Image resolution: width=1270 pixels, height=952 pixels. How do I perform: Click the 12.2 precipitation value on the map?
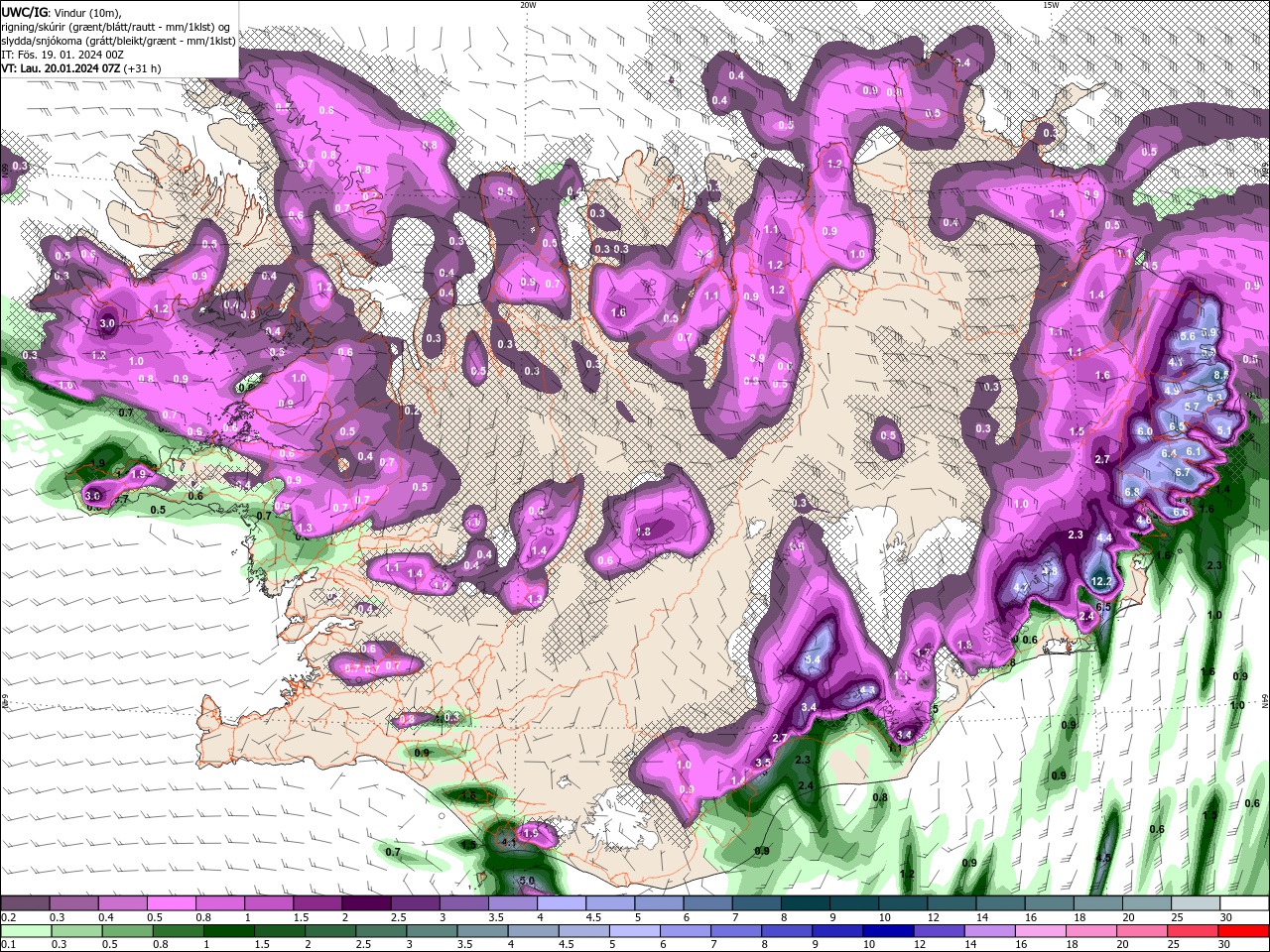(x=1101, y=581)
